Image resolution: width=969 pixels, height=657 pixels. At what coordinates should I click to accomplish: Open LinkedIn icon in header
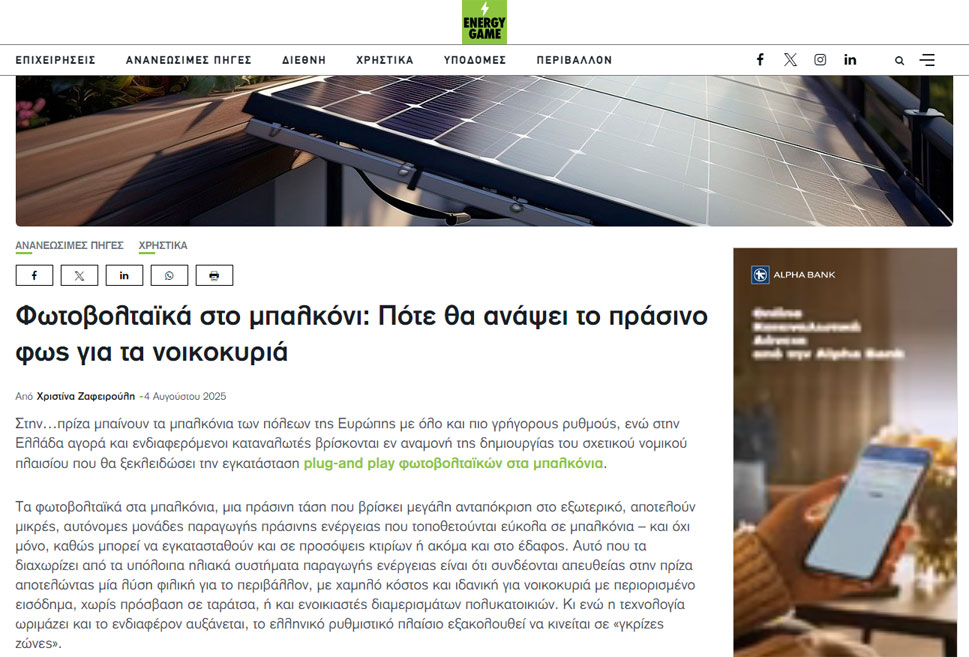coord(850,59)
